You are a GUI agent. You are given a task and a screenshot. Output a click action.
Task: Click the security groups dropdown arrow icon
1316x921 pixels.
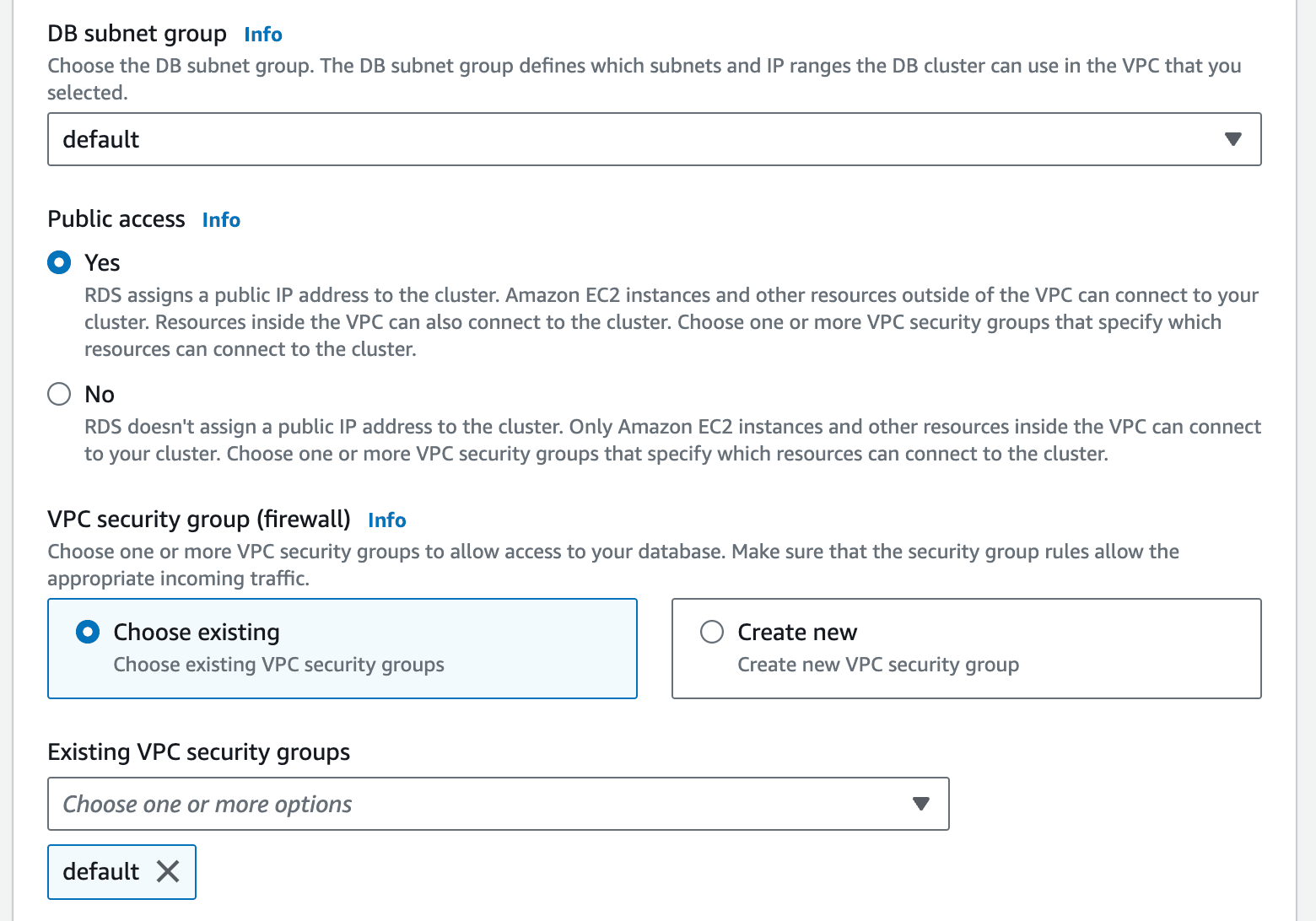(x=921, y=804)
